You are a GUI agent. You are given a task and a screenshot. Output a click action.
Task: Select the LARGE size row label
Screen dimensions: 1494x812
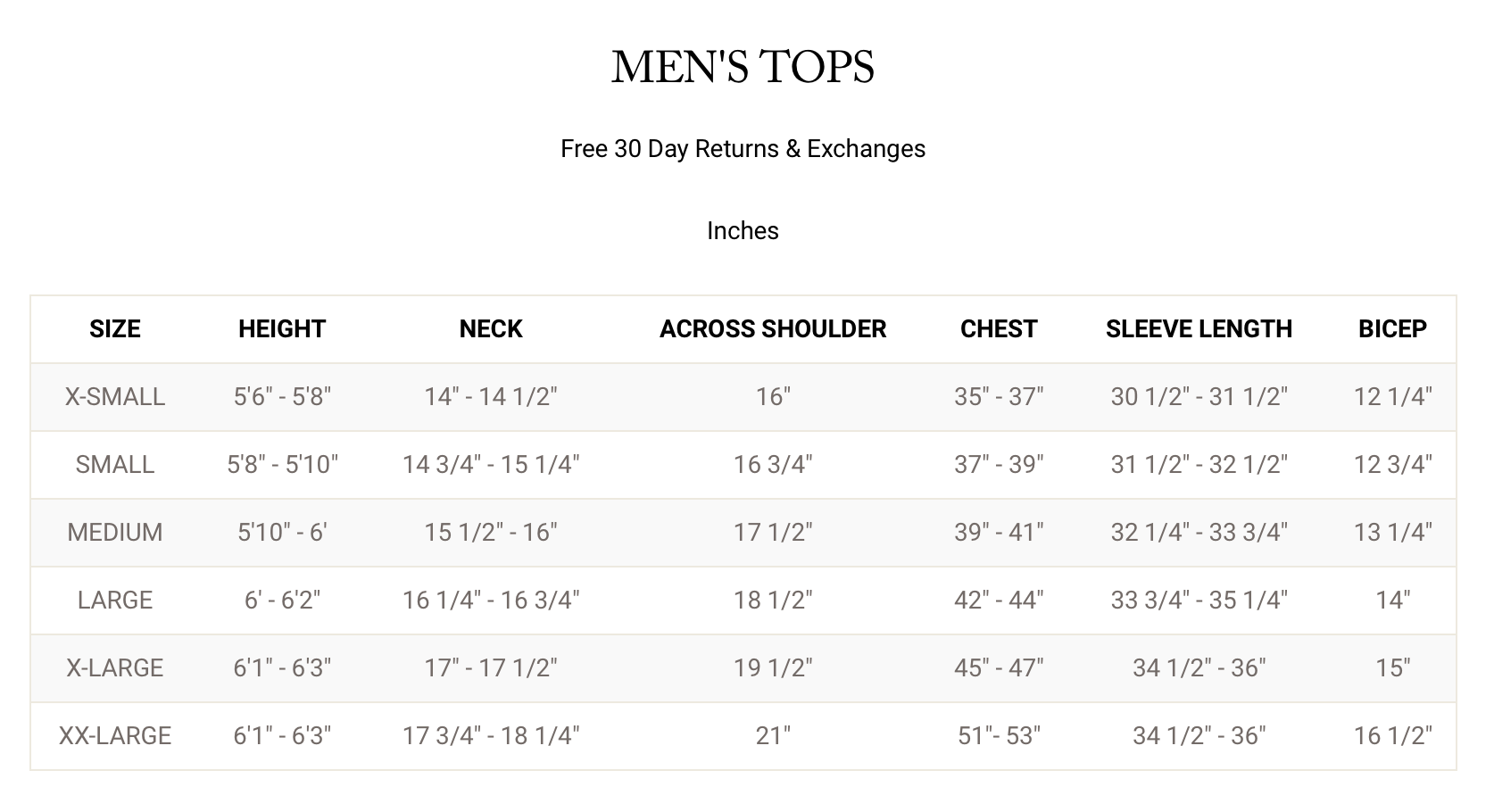pyautogui.click(x=115, y=601)
